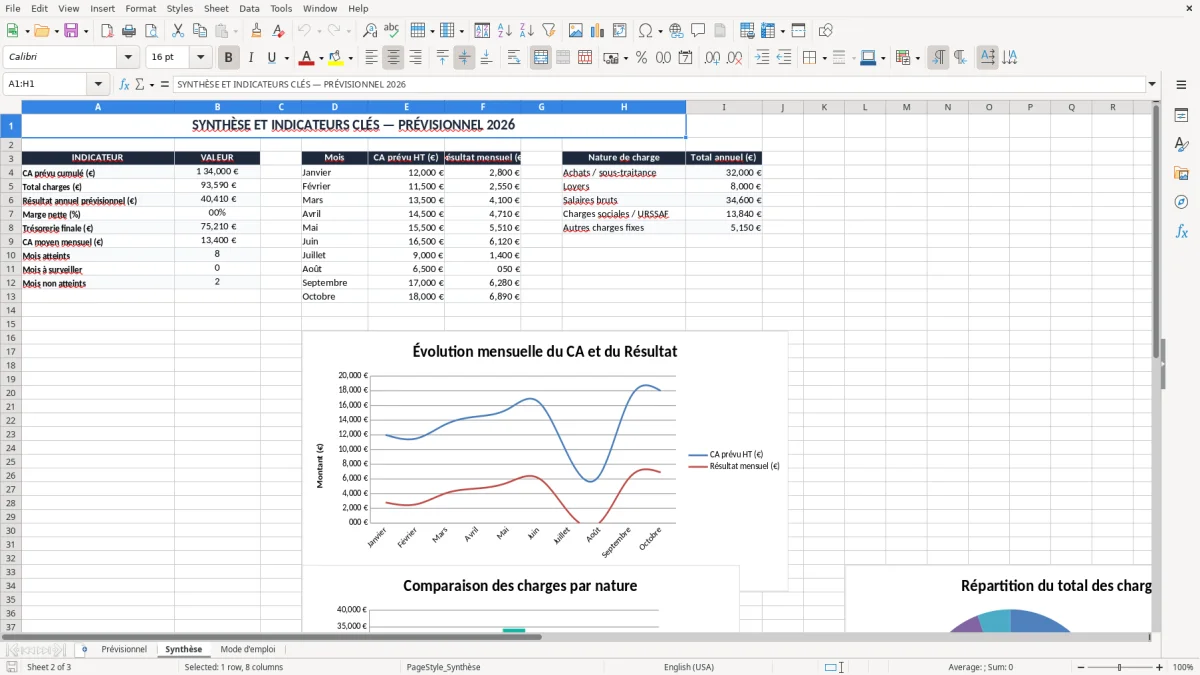Click the Insert Comment icon
This screenshot has width=1200, height=675.
698,31
